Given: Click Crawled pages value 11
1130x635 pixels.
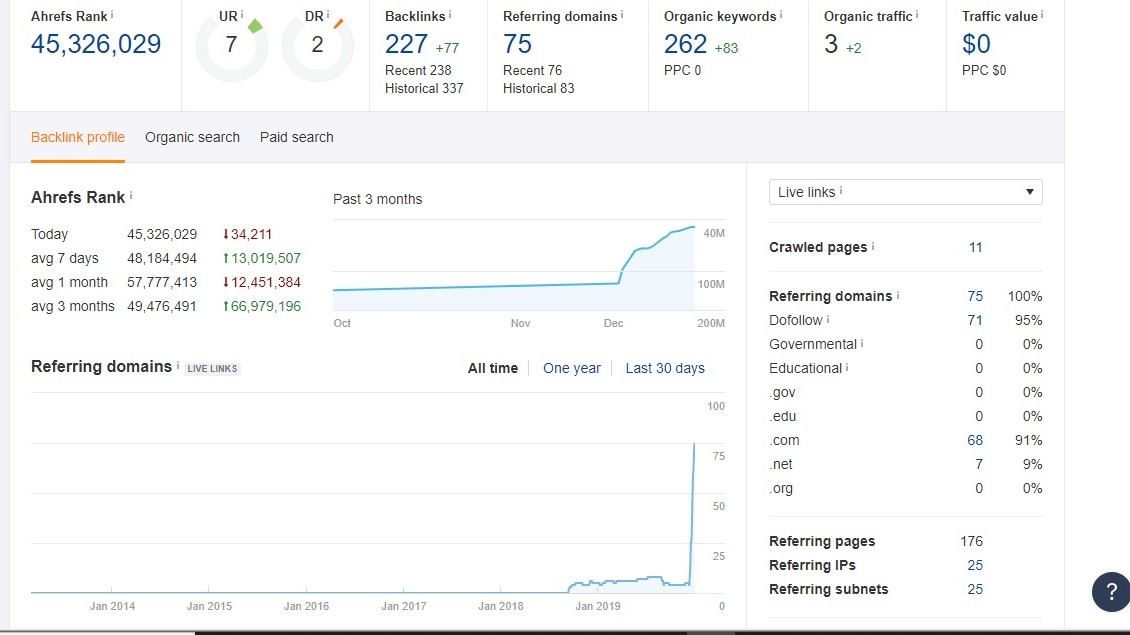Looking at the screenshot, I should [976, 247].
